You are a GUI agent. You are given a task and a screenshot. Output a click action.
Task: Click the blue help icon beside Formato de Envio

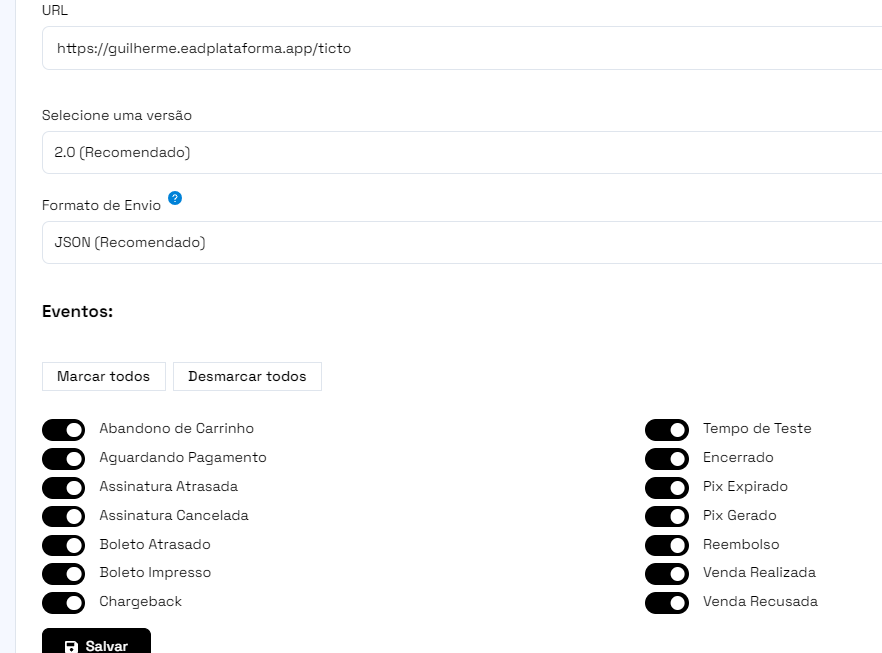pyautogui.click(x=175, y=198)
